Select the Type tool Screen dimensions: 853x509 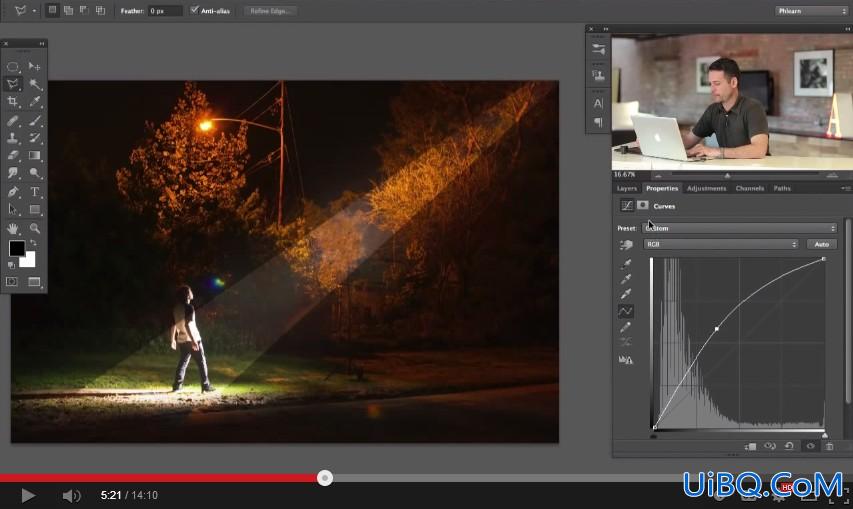coord(34,191)
